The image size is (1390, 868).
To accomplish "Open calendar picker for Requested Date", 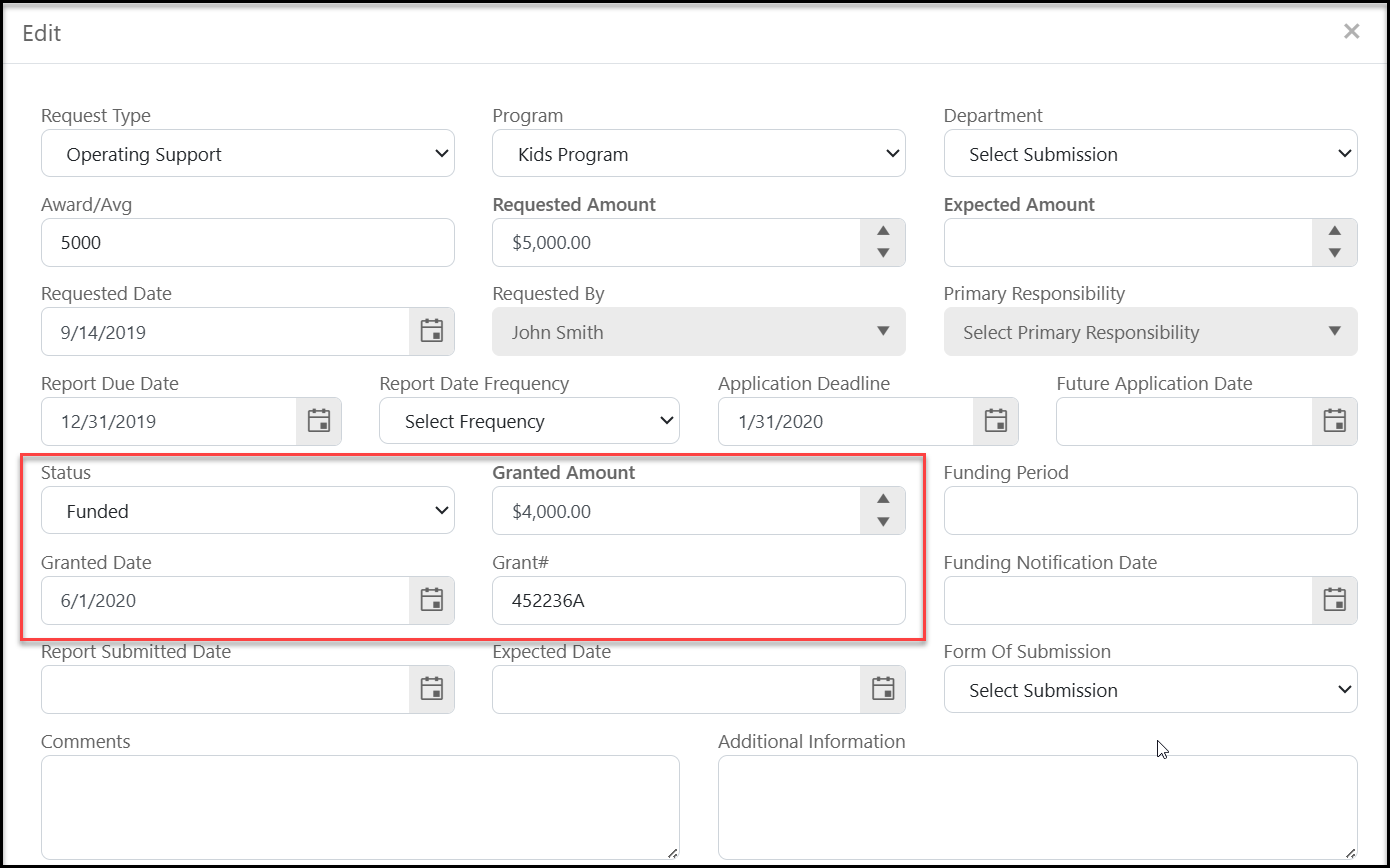I will pos(432,332).
